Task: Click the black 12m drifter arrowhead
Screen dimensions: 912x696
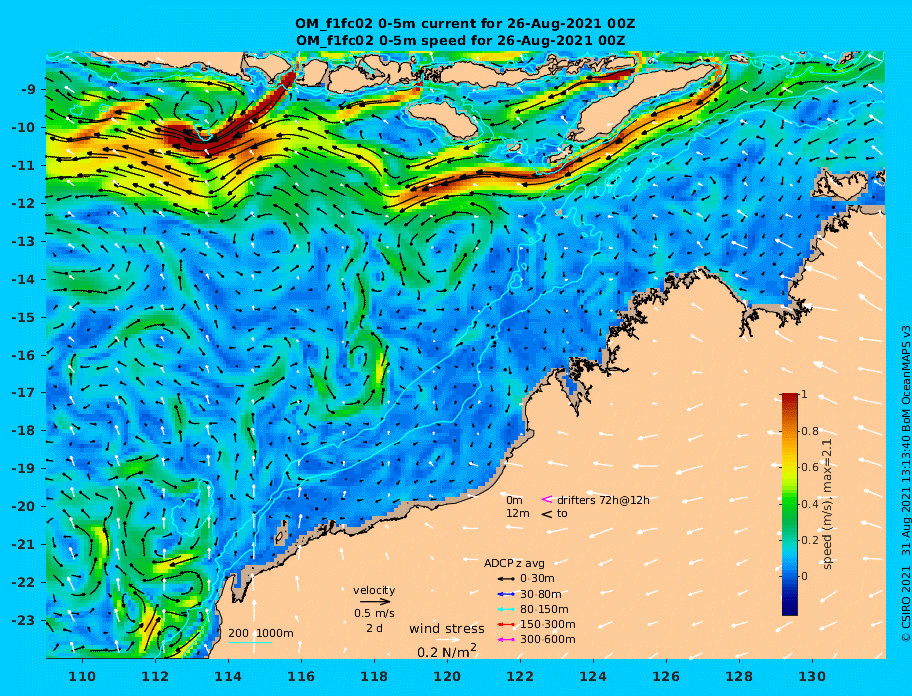Action: tap(547, 514)
